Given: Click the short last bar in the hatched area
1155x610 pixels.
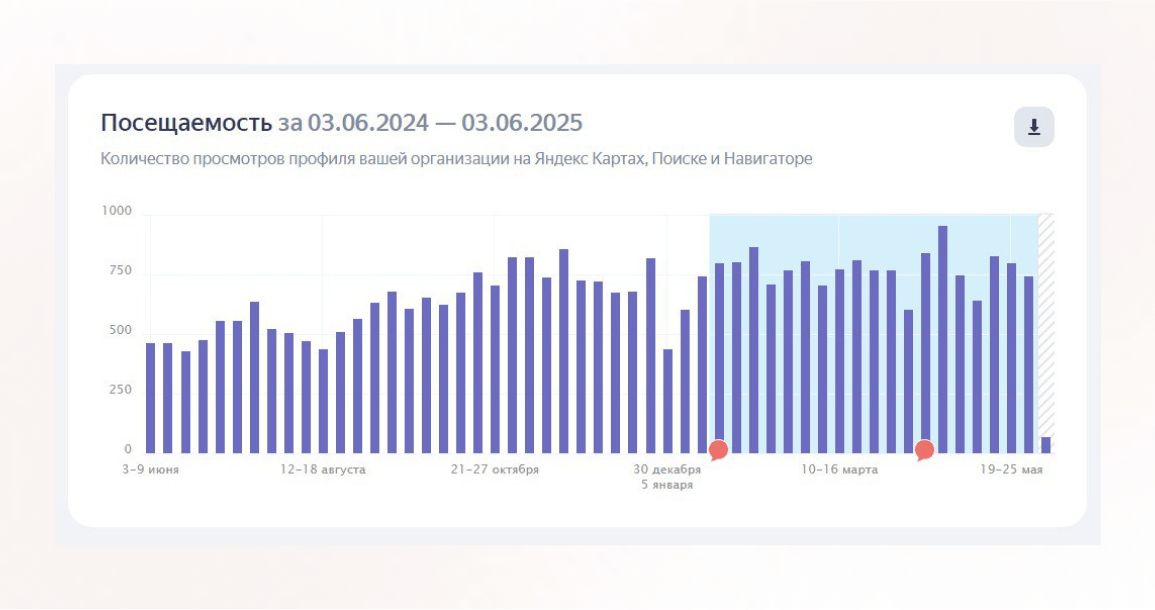Looking at the screenshot, I should click(1045, 445).
